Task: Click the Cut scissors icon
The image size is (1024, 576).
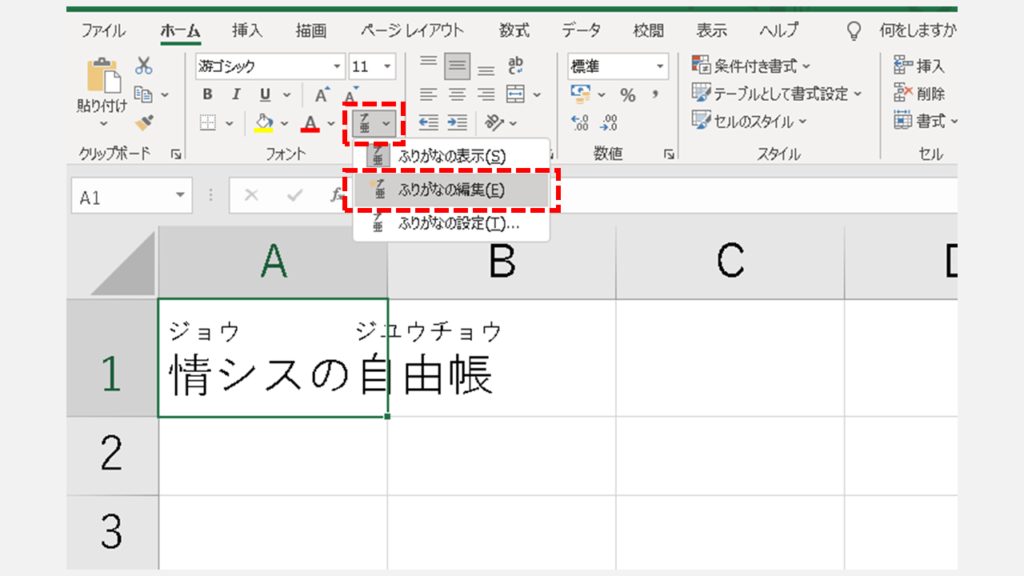Action: [x=144, y=66]
